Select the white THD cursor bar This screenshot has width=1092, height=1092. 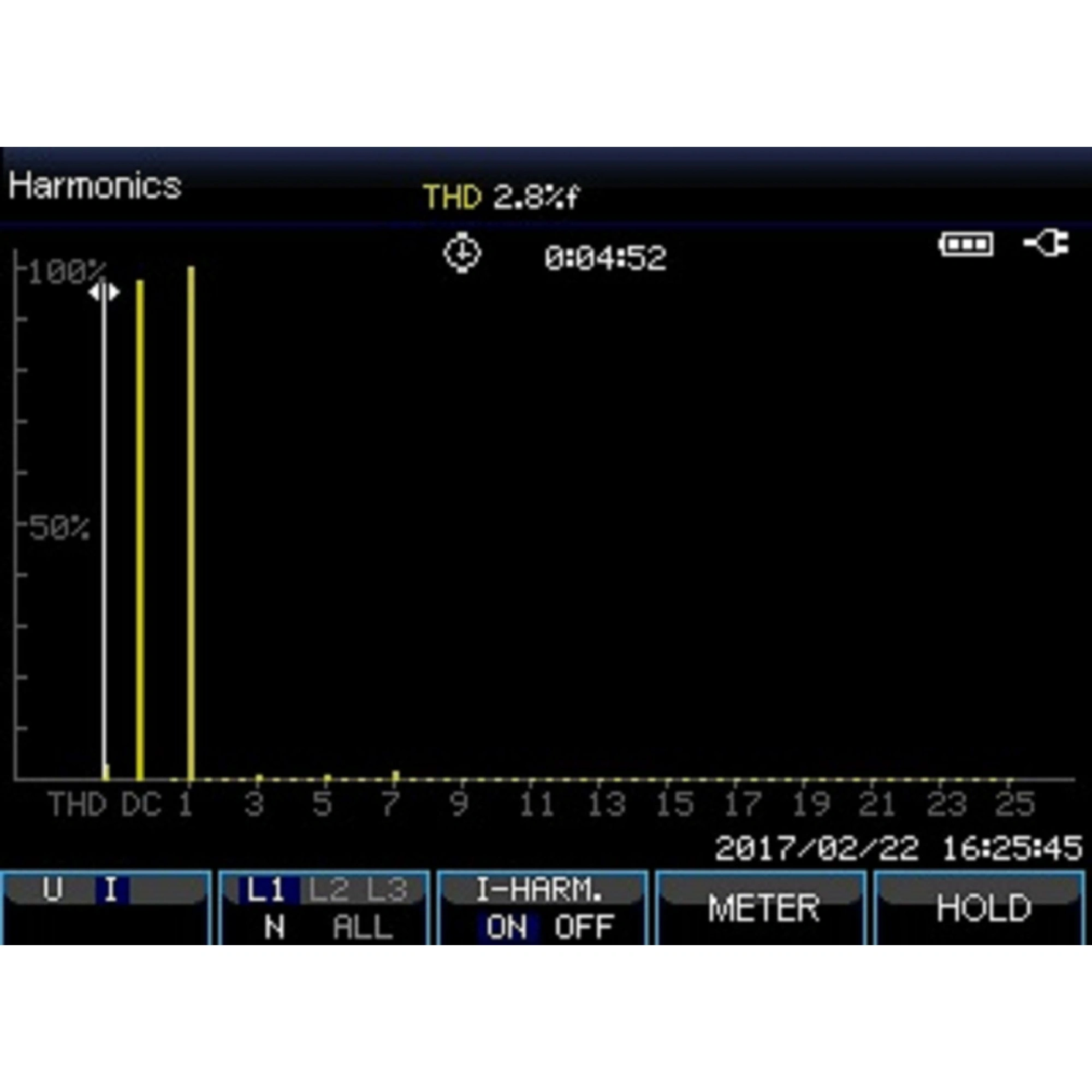click(104, 531)
